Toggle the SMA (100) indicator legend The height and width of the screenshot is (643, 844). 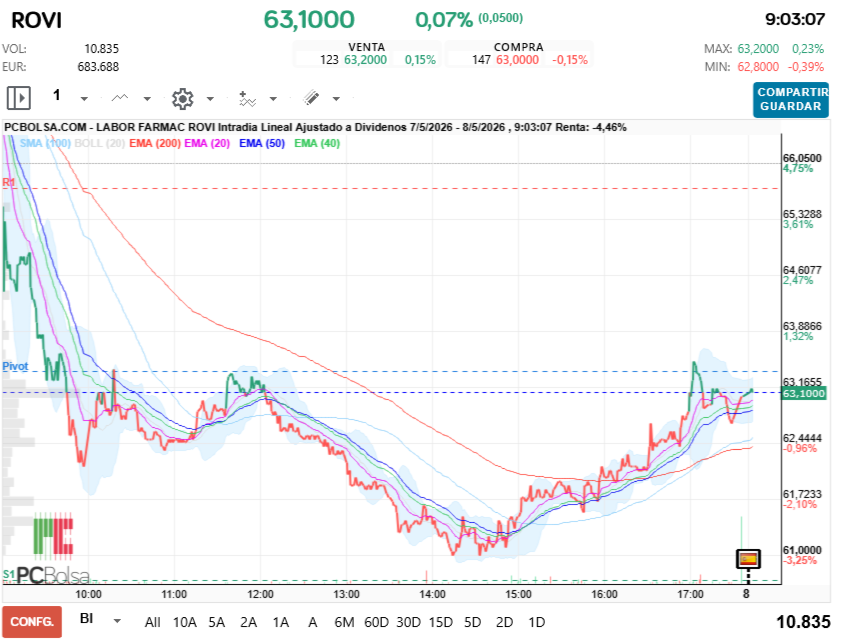pyautogui.click(x=45, y=143)
